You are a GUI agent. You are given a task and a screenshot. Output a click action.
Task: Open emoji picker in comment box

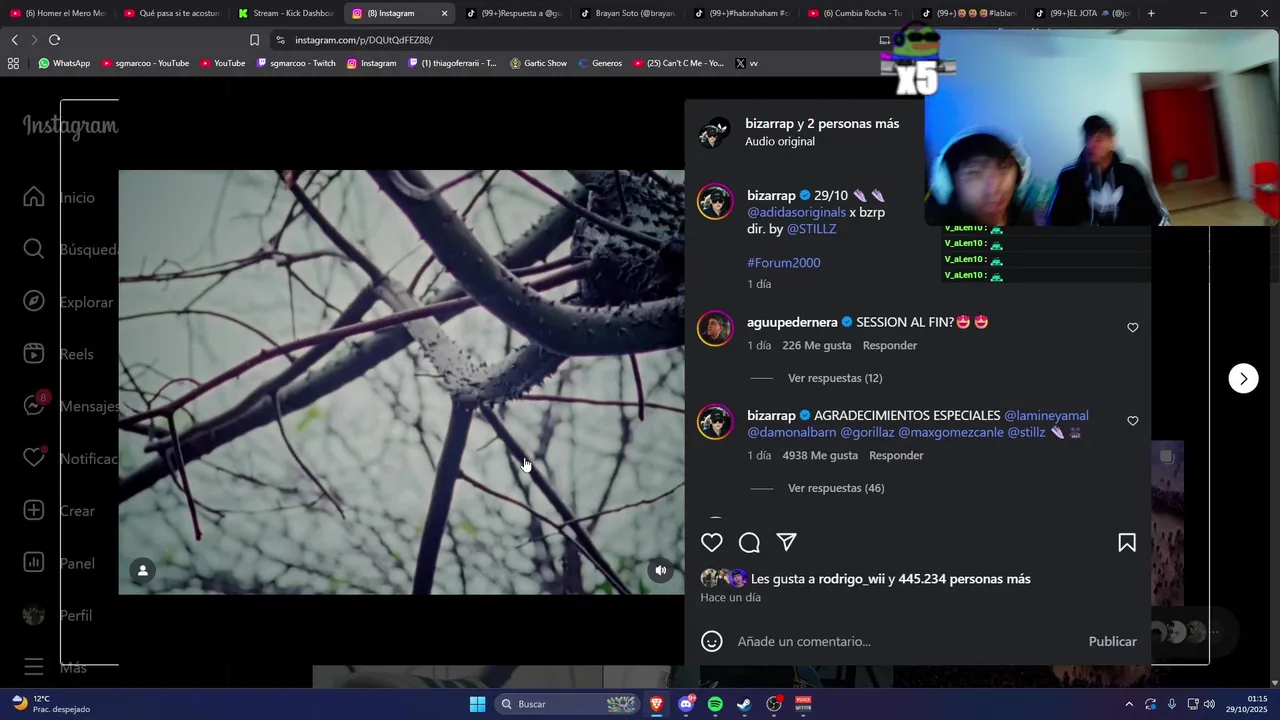coord(712,641)
